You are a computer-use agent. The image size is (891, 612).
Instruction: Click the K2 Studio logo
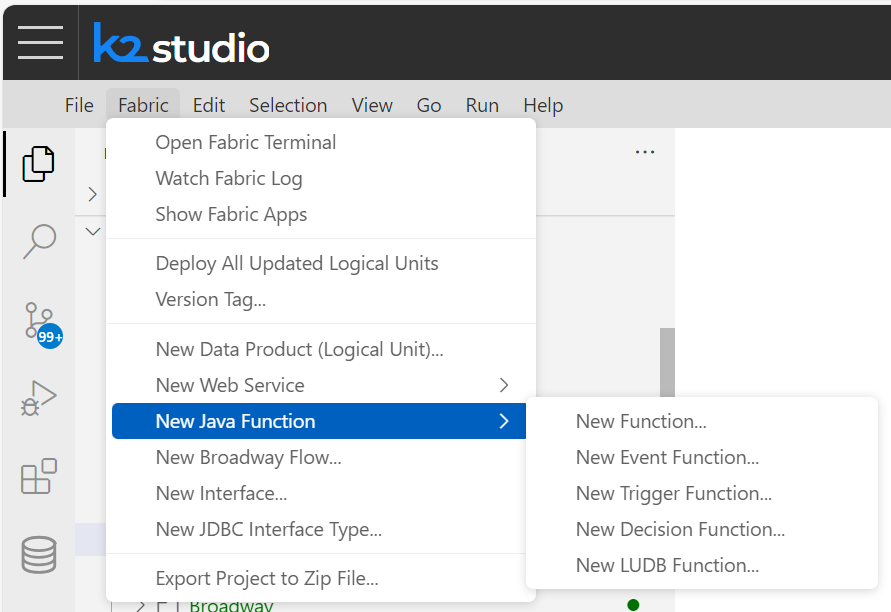(x=181, y=44)
